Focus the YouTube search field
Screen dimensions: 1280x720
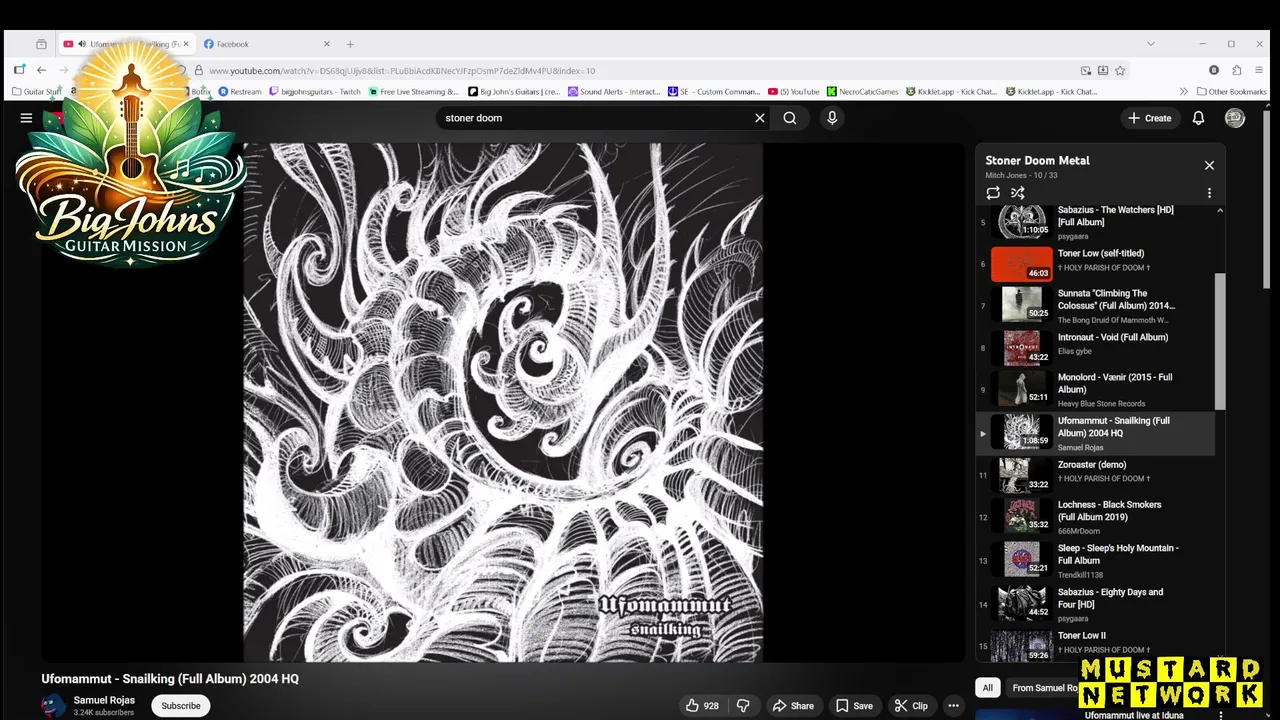click(595, 118)
